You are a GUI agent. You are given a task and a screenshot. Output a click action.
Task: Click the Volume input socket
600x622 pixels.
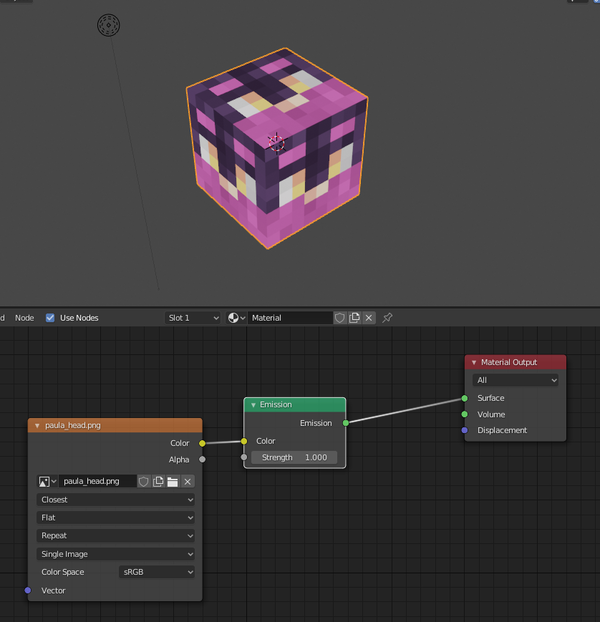tap(465, 414)
